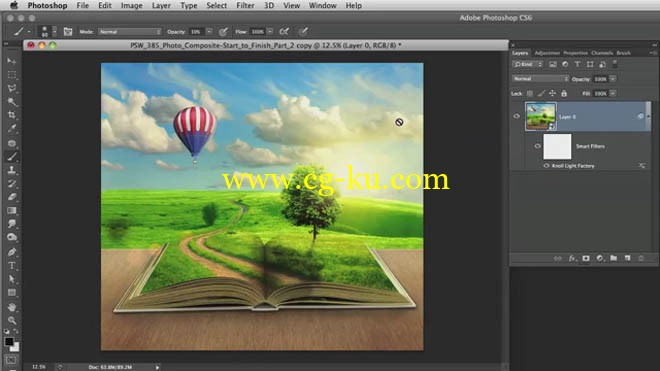Select the Eyedropper tool
Screen dimensions: 660x371
pos(12,128)
